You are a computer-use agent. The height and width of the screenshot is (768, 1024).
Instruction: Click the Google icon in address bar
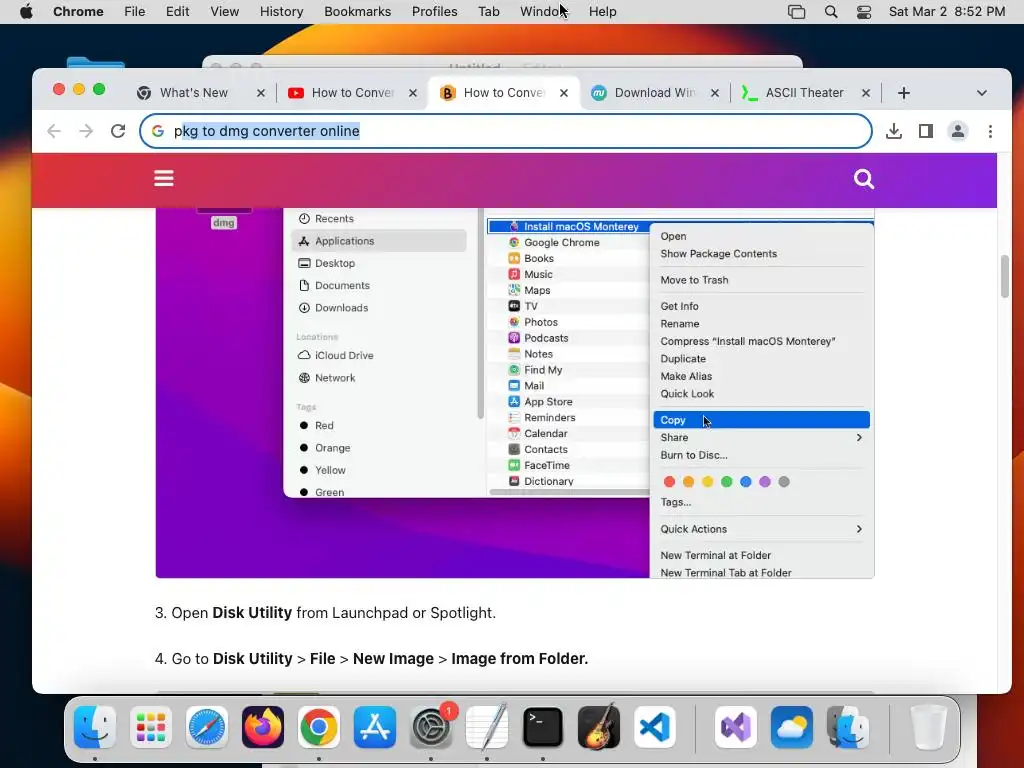click(x=157, y=131)
